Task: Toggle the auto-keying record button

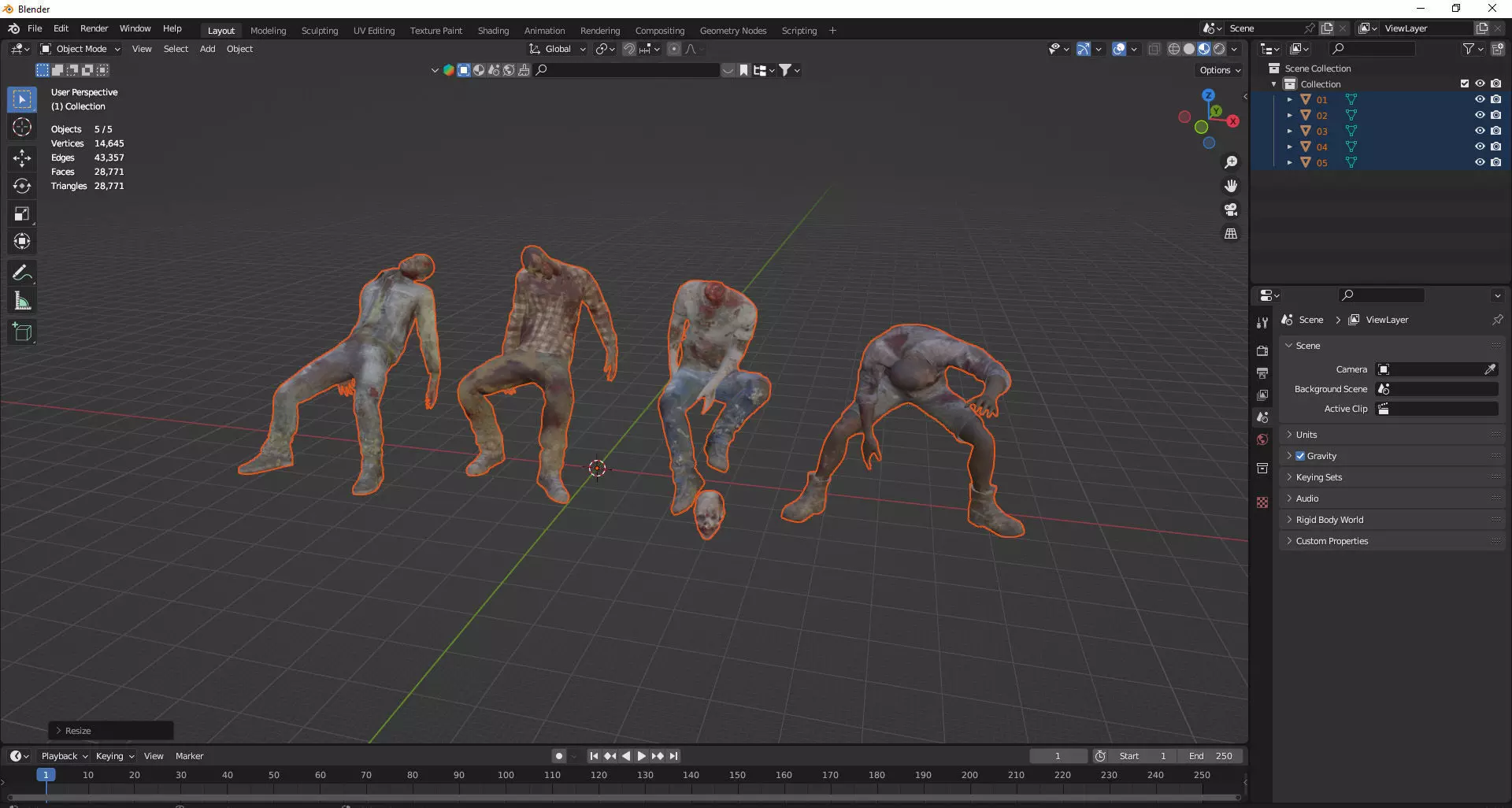Action: click(x=559, y=756)
